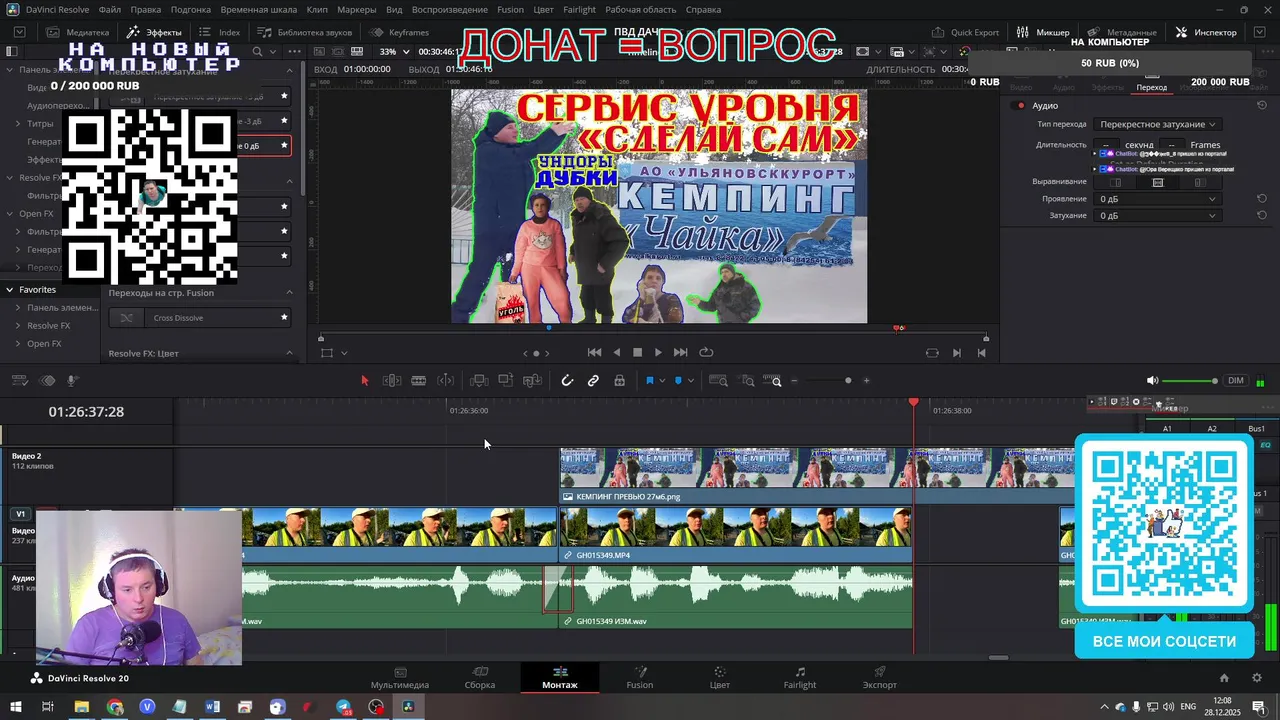
Task: Click the Replace clip icon
Action: pos(533,380)
